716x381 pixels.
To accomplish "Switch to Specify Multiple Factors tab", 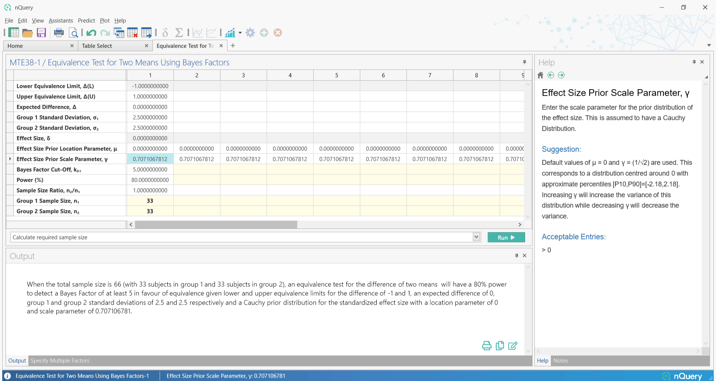I will (x=59, y=360).
